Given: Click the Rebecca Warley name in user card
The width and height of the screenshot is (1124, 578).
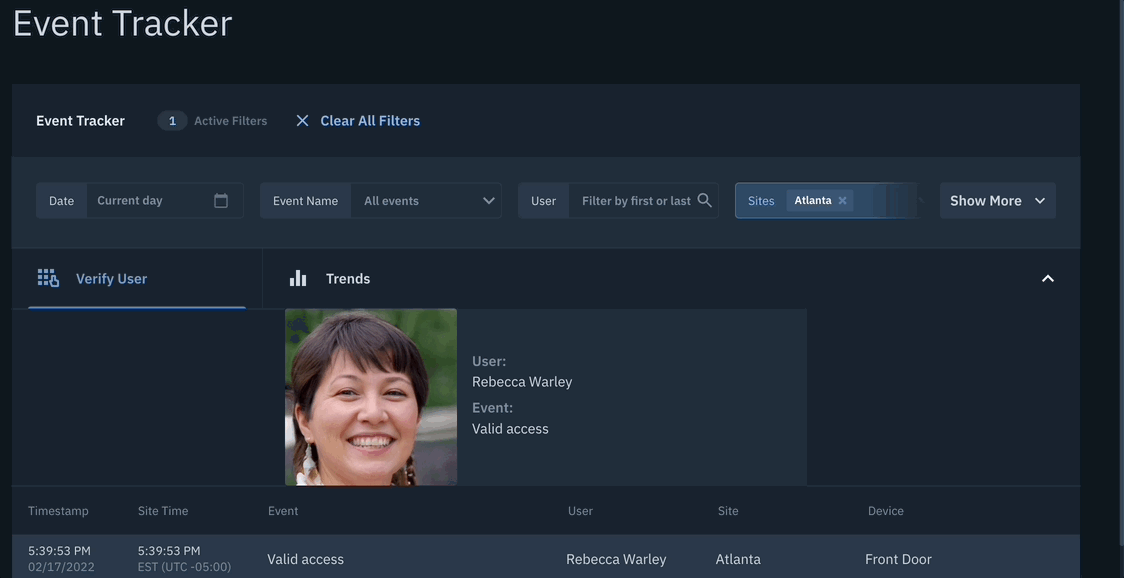Looking at the screenshot, I should tap(522, 382).
